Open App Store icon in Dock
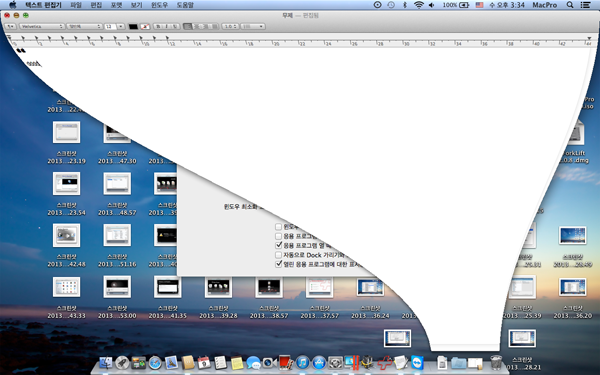The image size is (600, 375). tap(319, 362)
